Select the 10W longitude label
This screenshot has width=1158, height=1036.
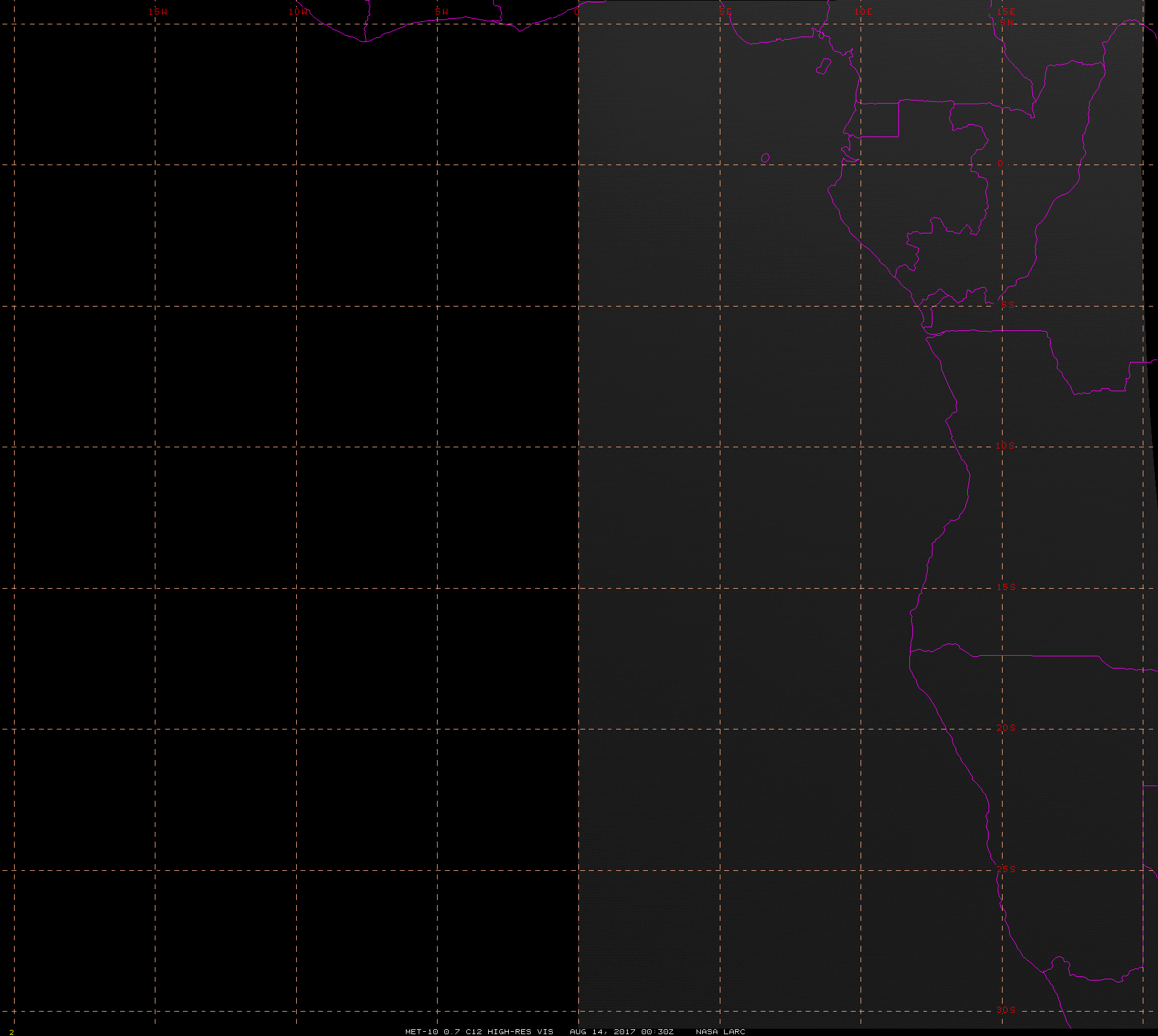[299, 12]
